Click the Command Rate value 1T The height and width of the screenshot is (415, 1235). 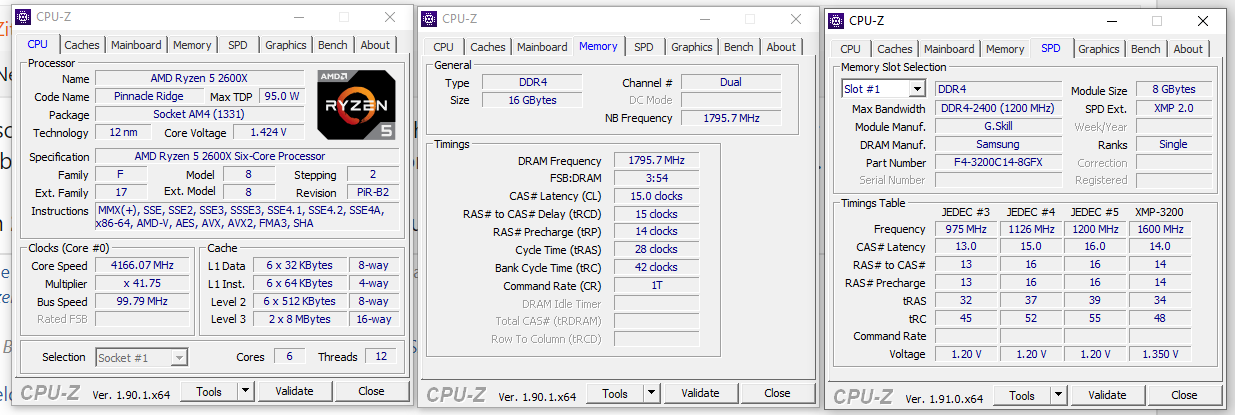coord(656,285)
